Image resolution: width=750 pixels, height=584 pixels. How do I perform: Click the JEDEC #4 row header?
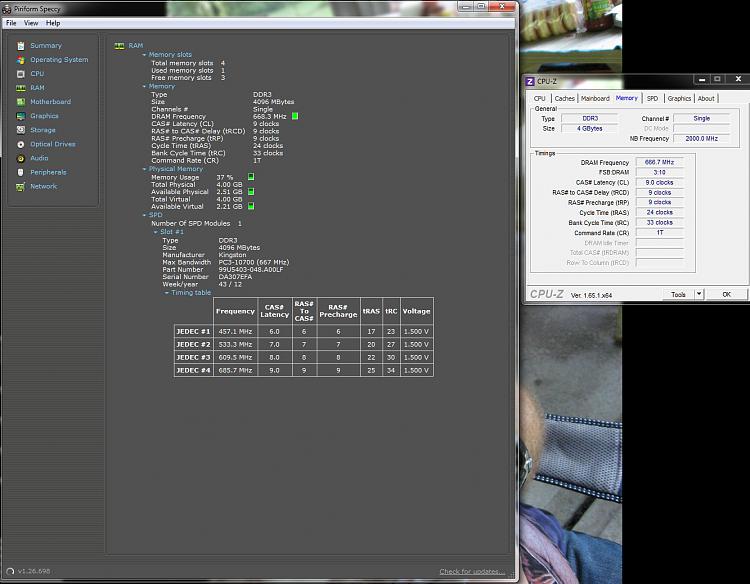[193, 370]
